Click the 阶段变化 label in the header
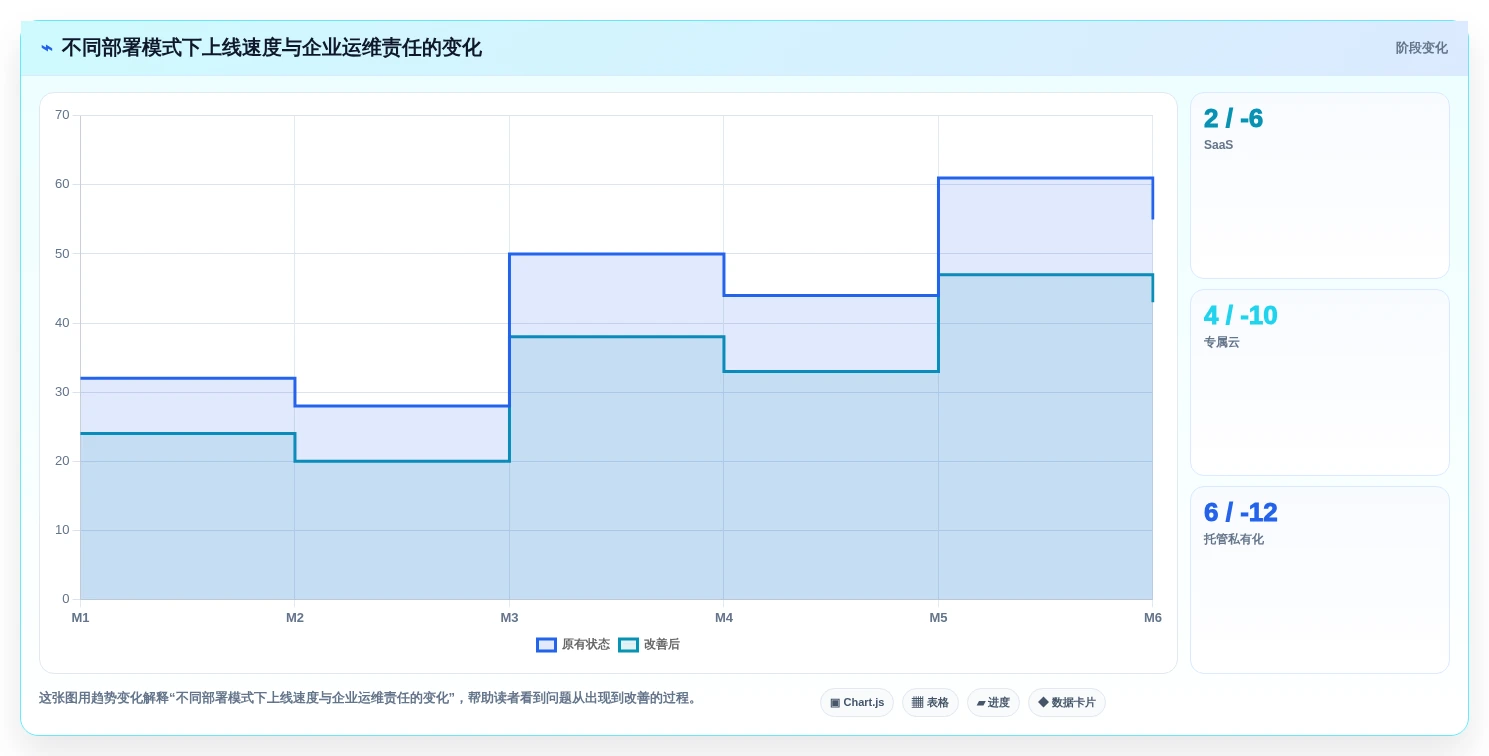 1421,48
